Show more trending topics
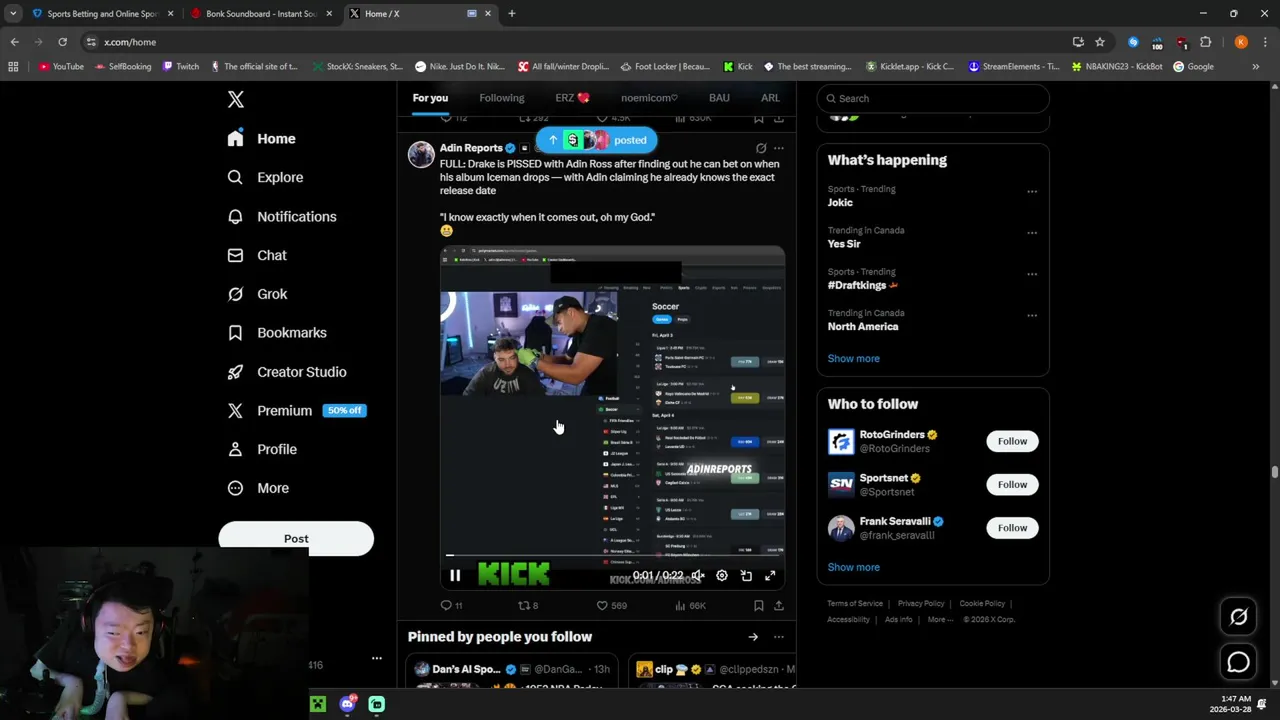1280x720 pixels. (854, 358)
